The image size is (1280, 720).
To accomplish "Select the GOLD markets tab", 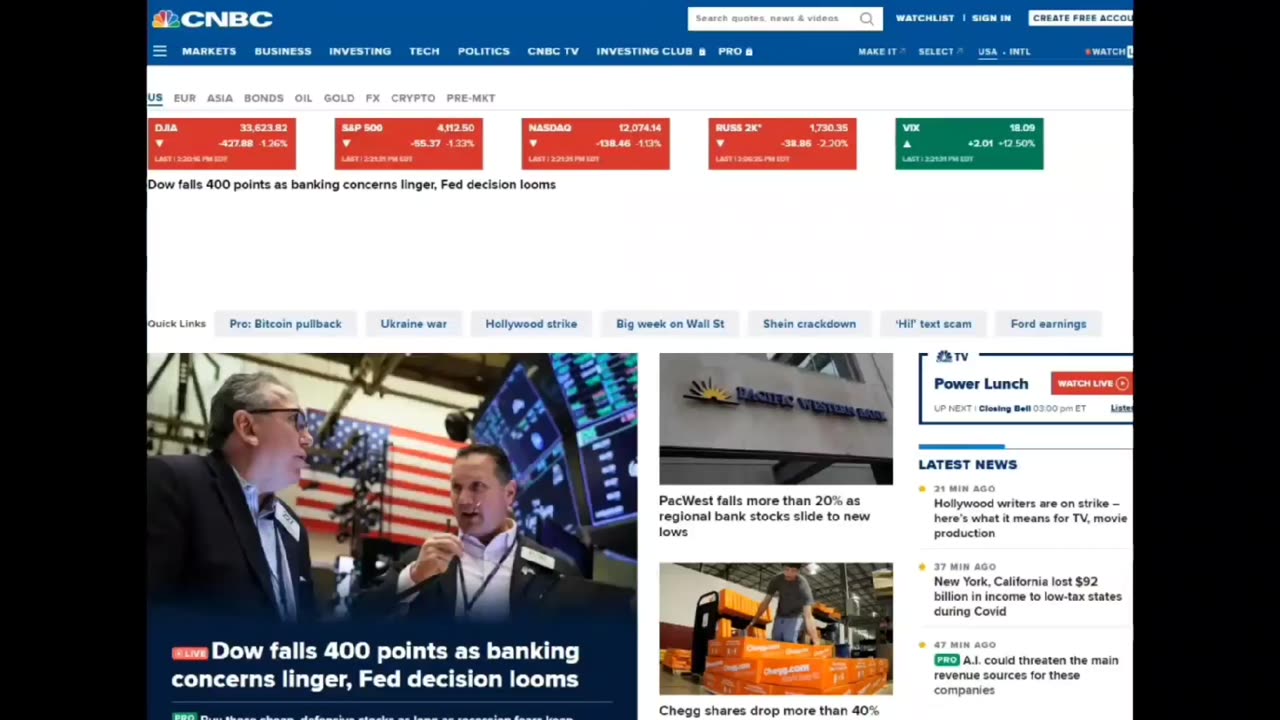I will [339, 98].
